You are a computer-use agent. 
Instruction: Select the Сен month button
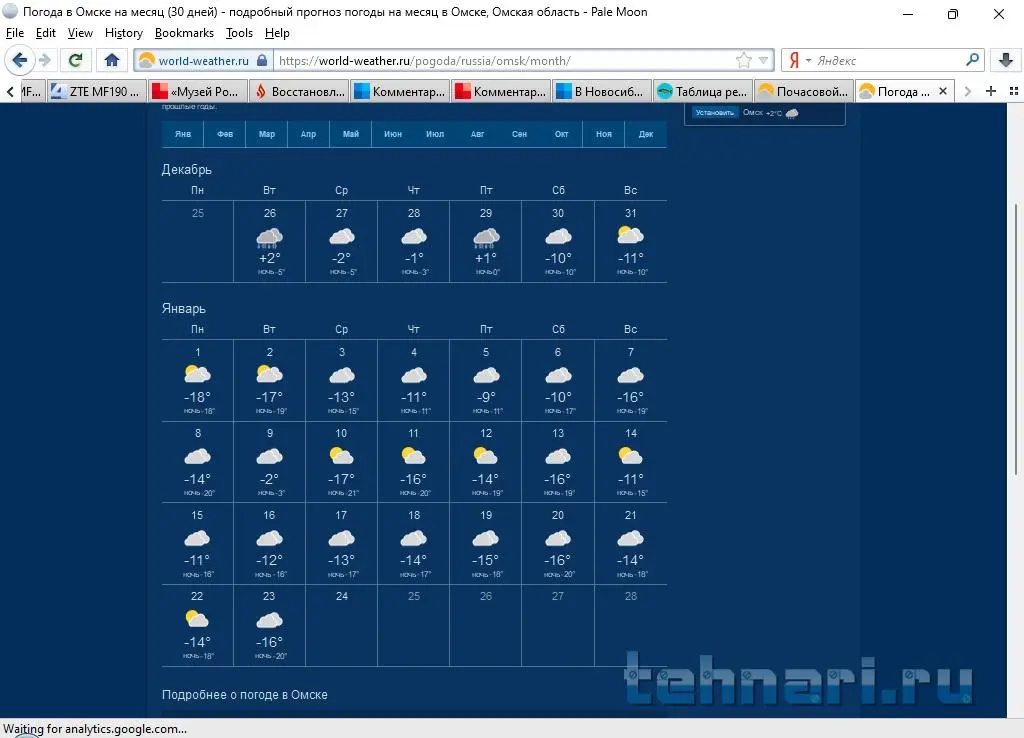coord(519,134)
